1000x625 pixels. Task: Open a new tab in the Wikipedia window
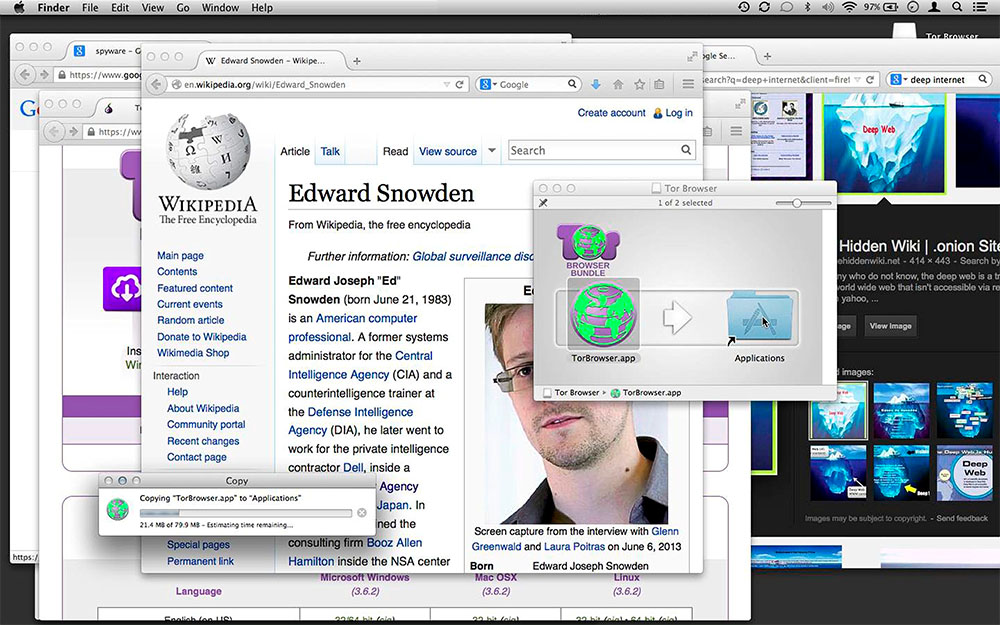(357, 61)
